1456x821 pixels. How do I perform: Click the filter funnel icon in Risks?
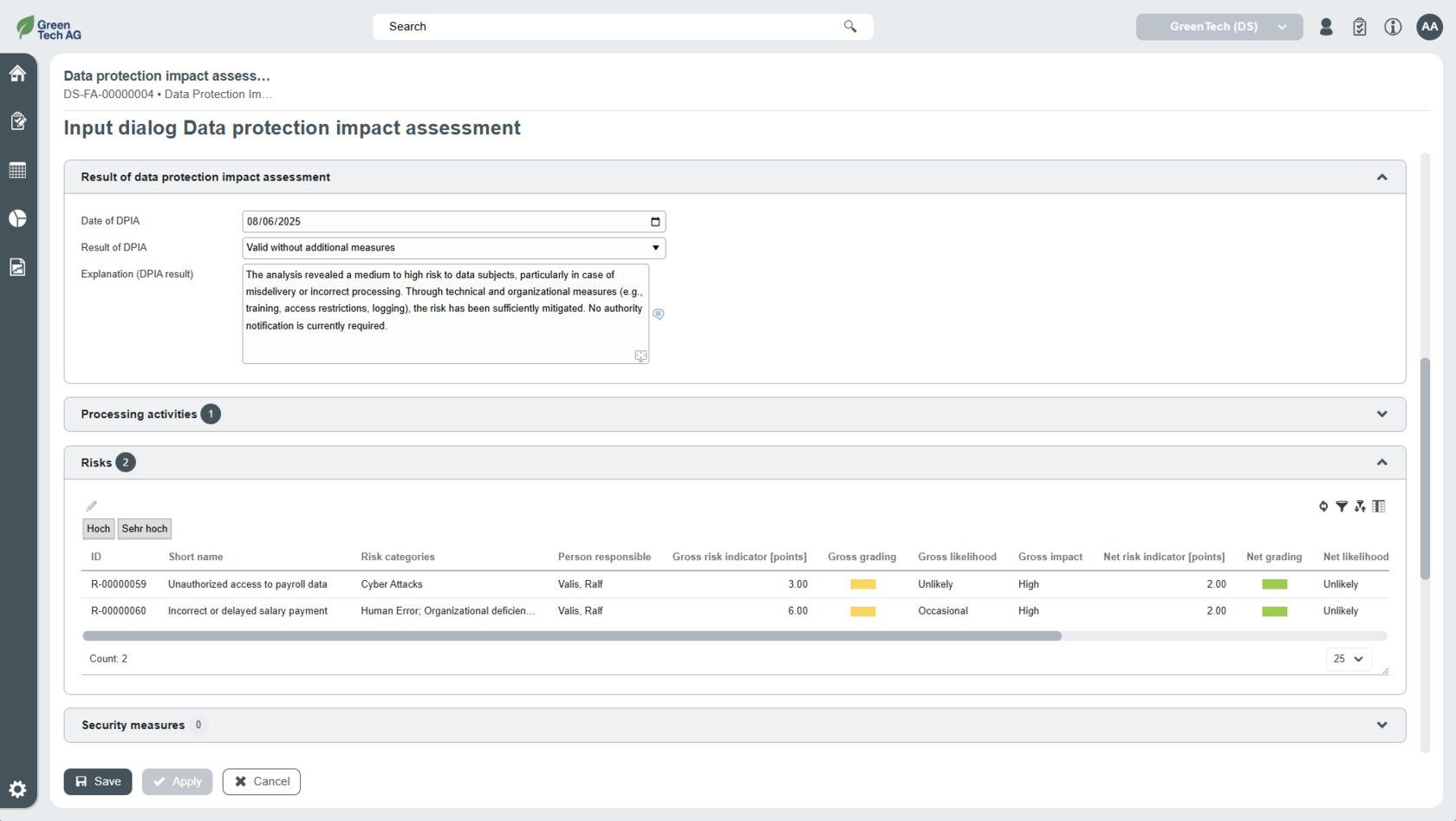[1342, 506]
